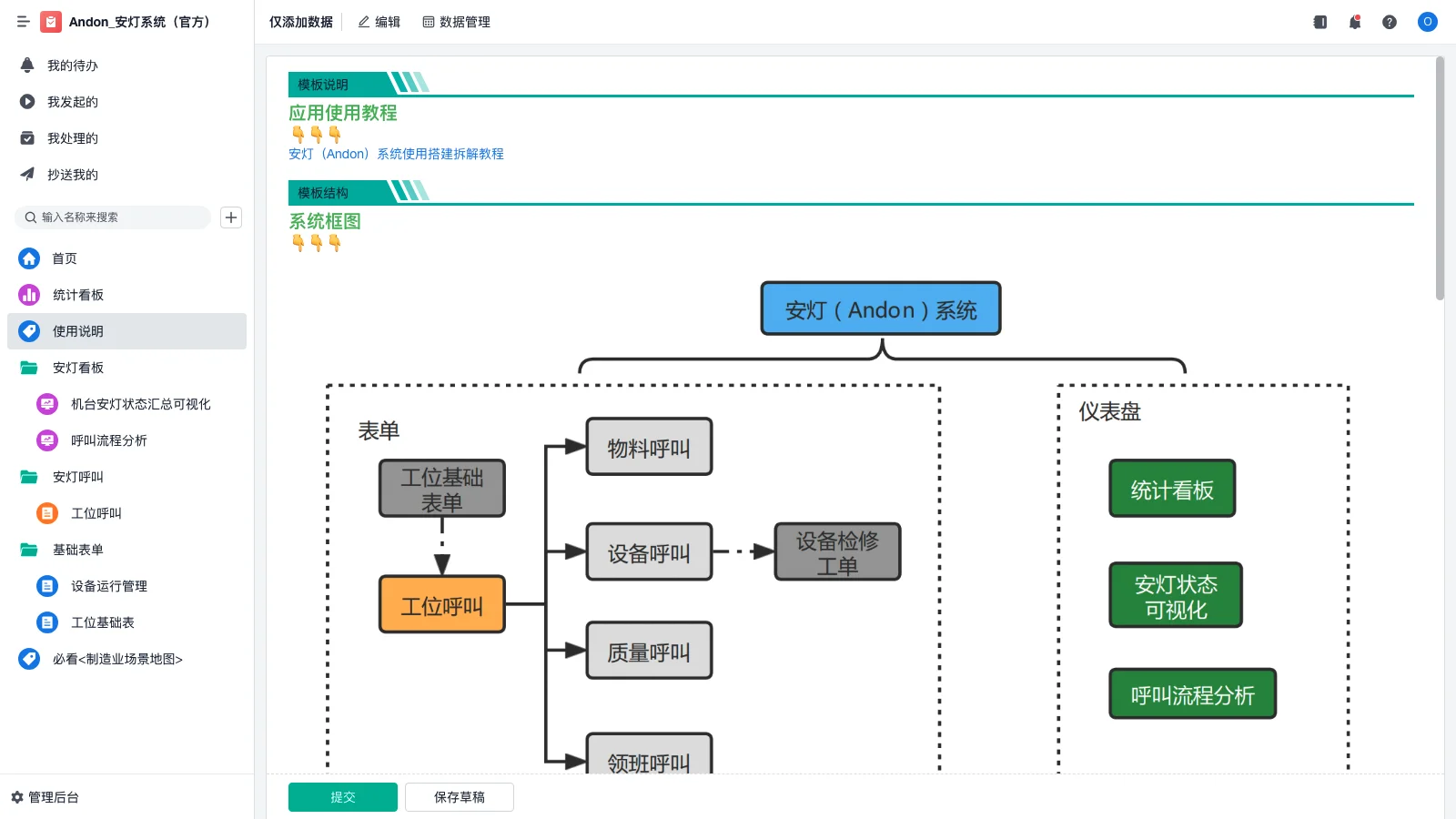Collapse the 基础表单 group
Screen dimensions: 1456x819
[78, 550]
